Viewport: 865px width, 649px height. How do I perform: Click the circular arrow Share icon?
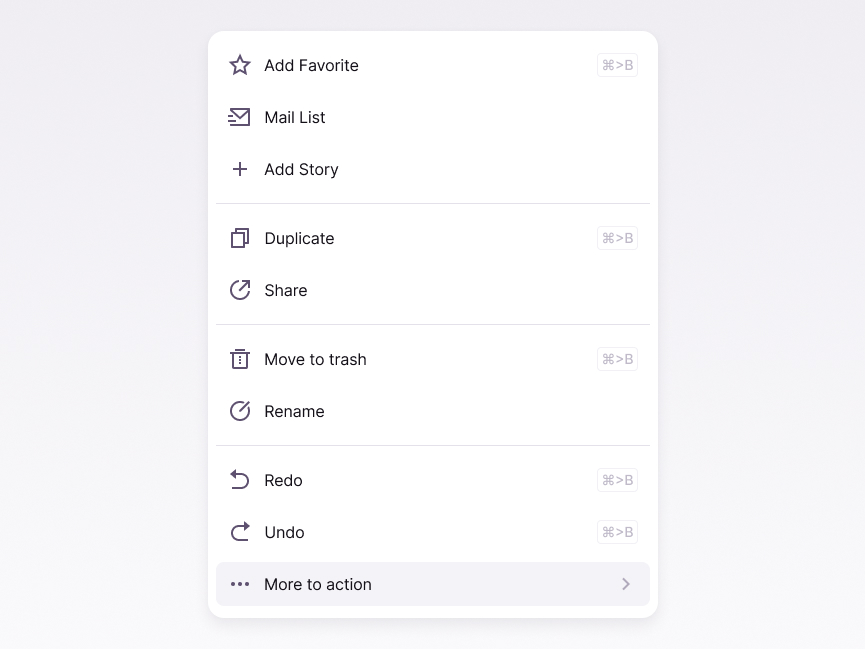click(x=240, y=290)
